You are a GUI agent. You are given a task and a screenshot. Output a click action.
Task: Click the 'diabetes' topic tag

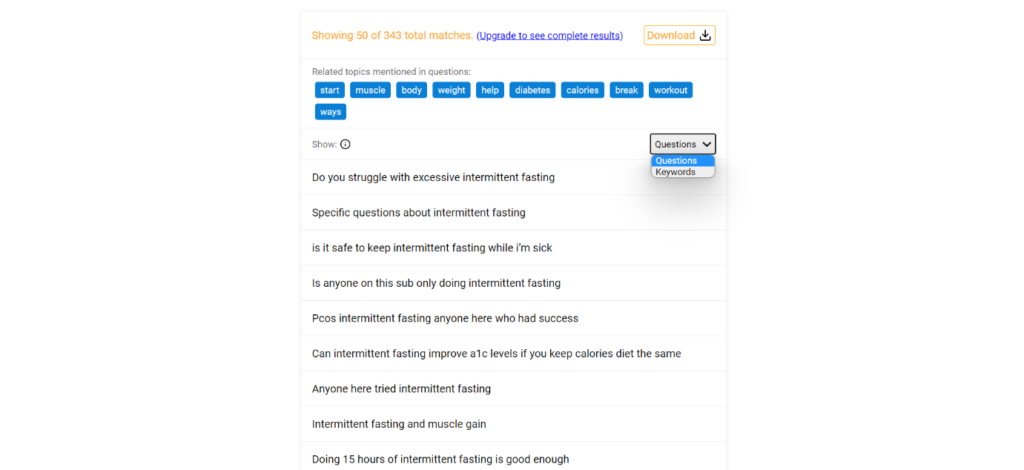[x=532, y=90]
